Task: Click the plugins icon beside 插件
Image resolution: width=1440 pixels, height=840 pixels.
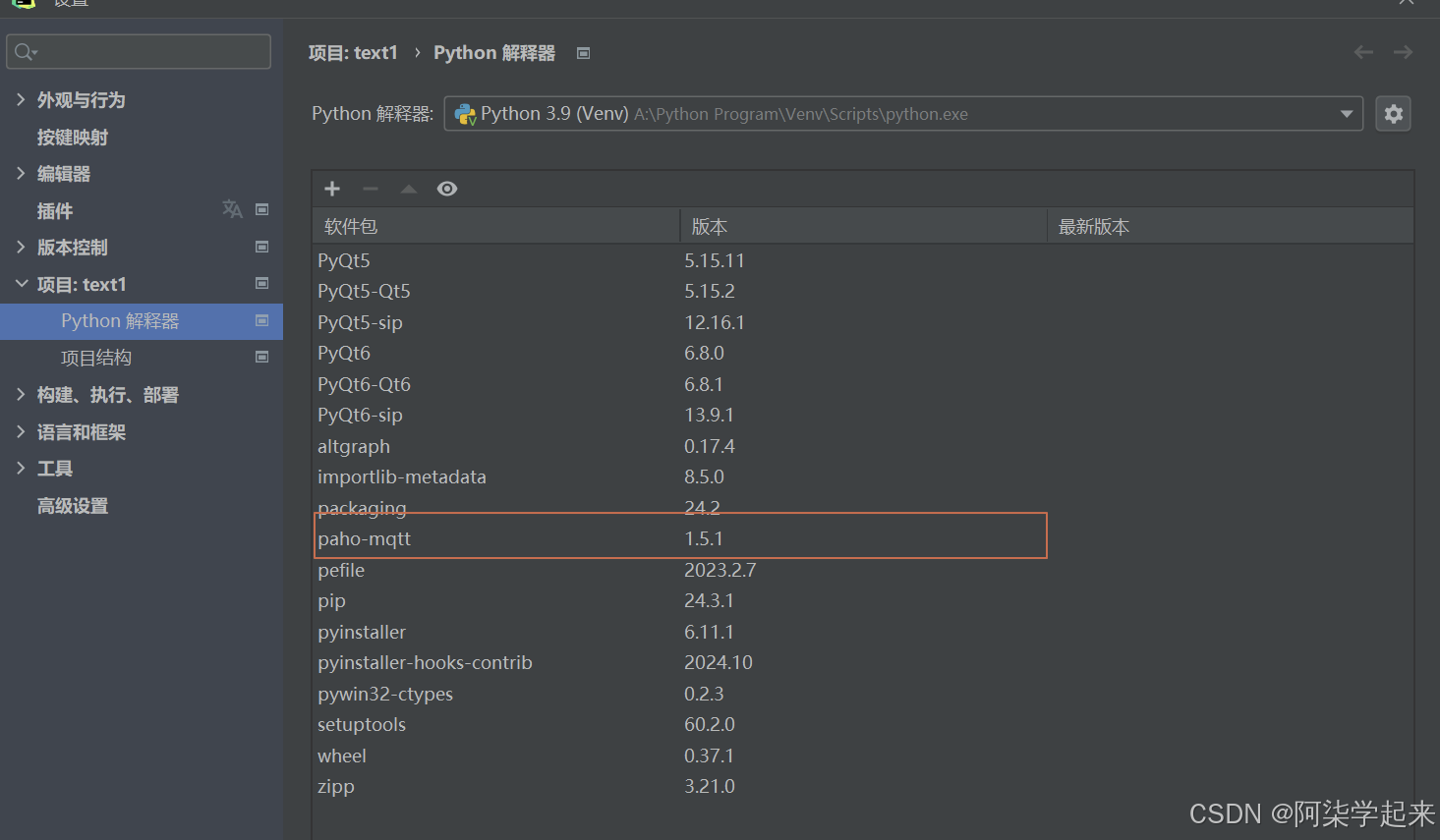Action: [232, 209]
